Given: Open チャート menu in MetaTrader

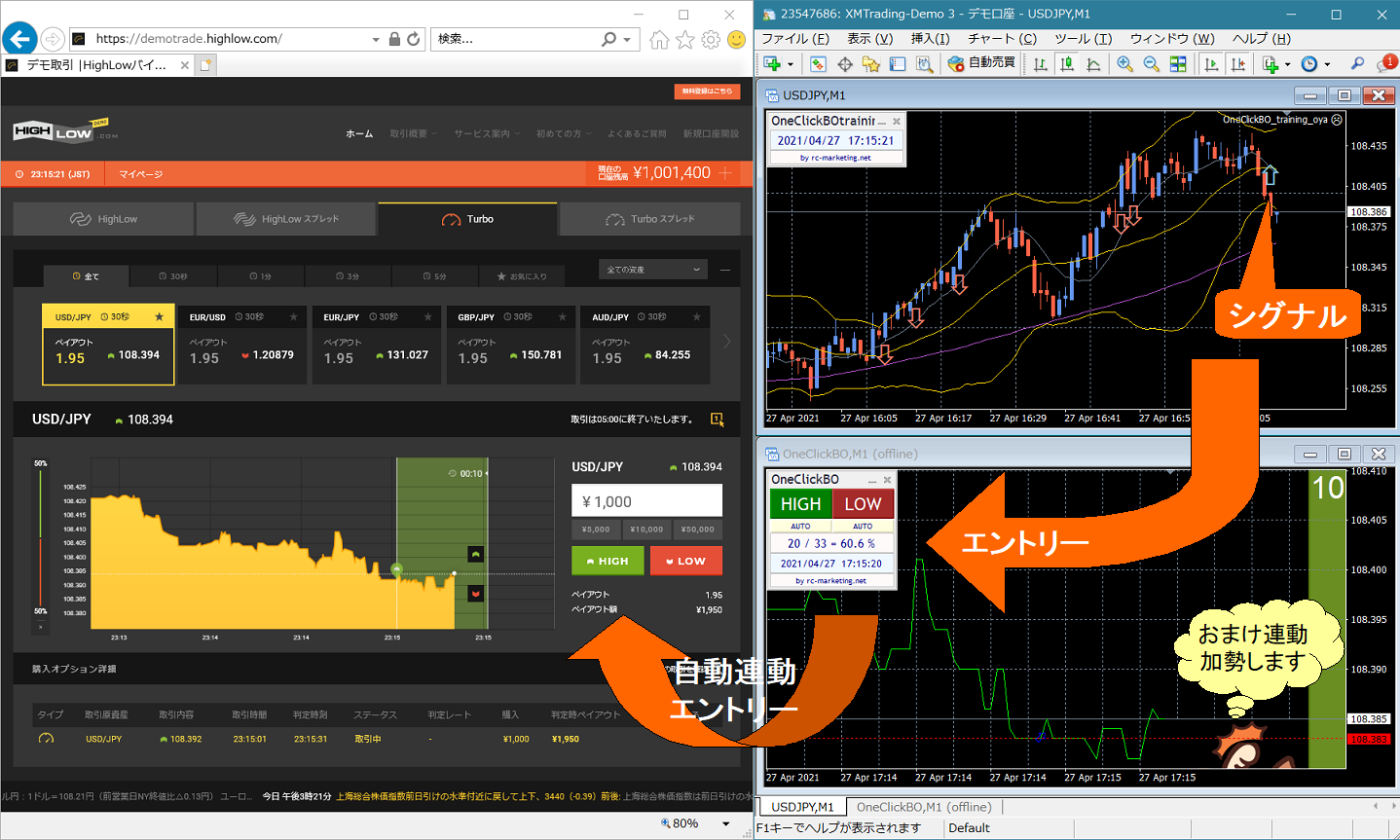Looking at the screenshot, I should (x=1002, y=39).
